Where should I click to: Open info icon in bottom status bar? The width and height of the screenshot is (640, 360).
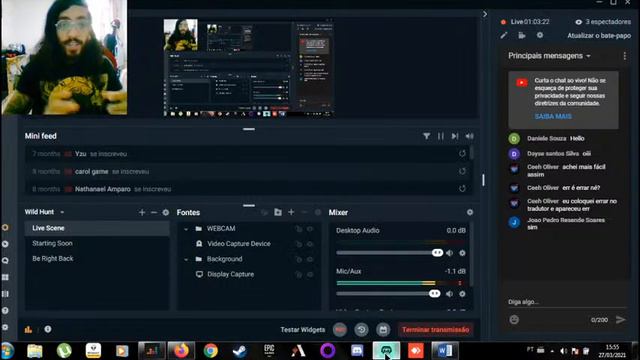coord(48,329)
